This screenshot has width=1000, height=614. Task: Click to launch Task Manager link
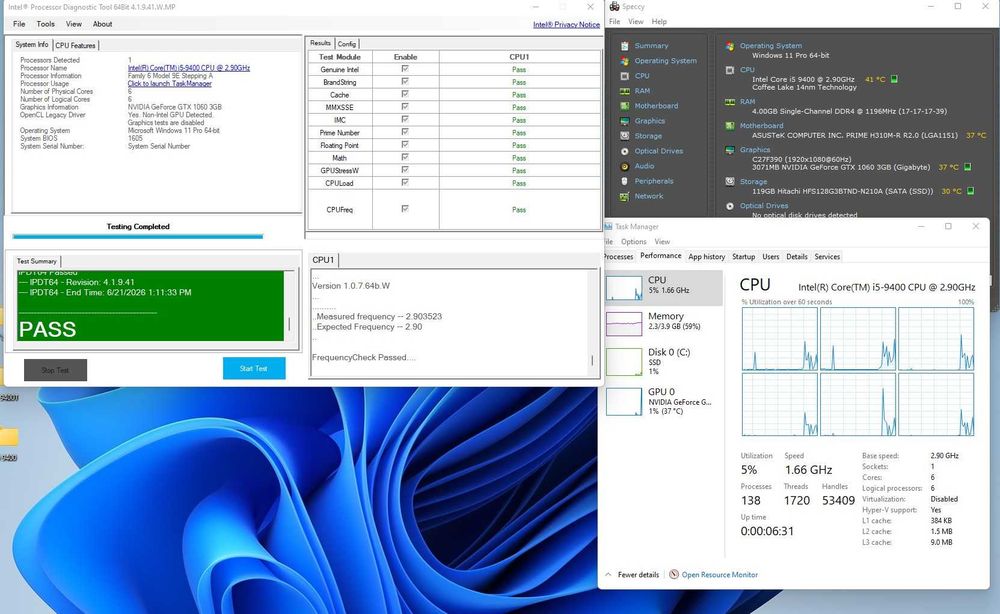pos(170,84)
